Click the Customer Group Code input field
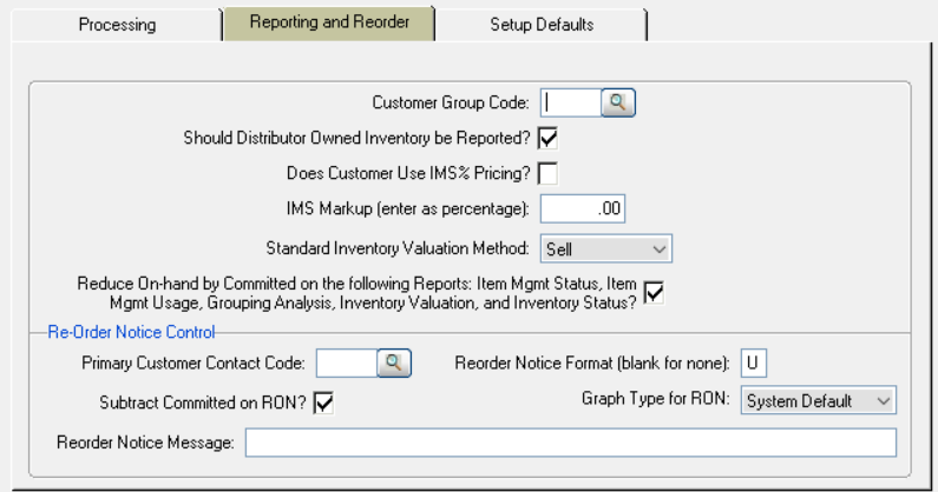 tap(571, 103)
